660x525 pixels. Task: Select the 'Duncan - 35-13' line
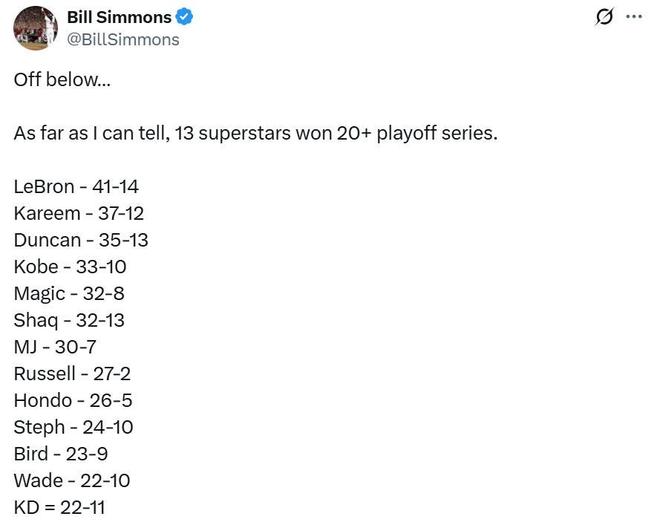(81, 240)
